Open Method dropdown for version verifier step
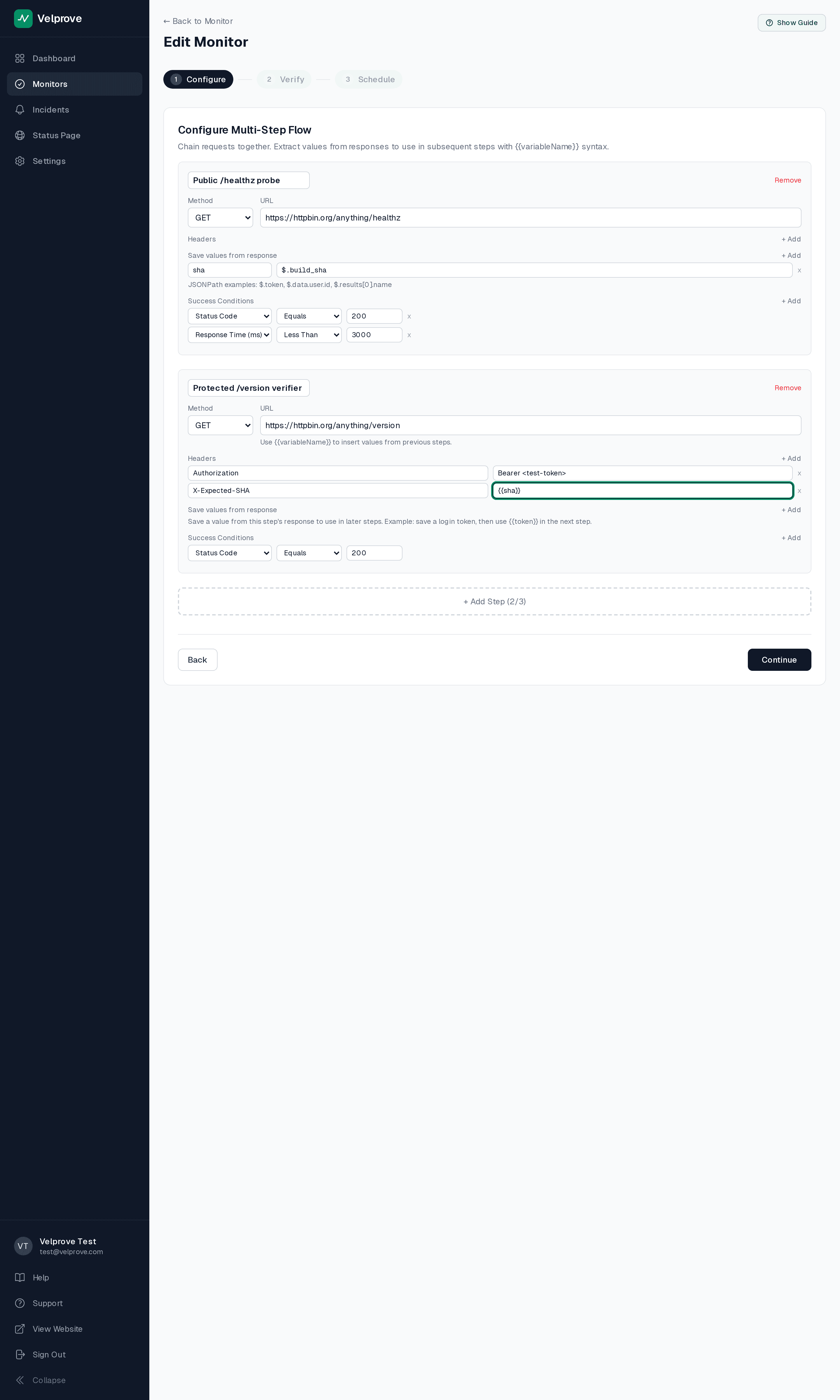 click(220, 426)
